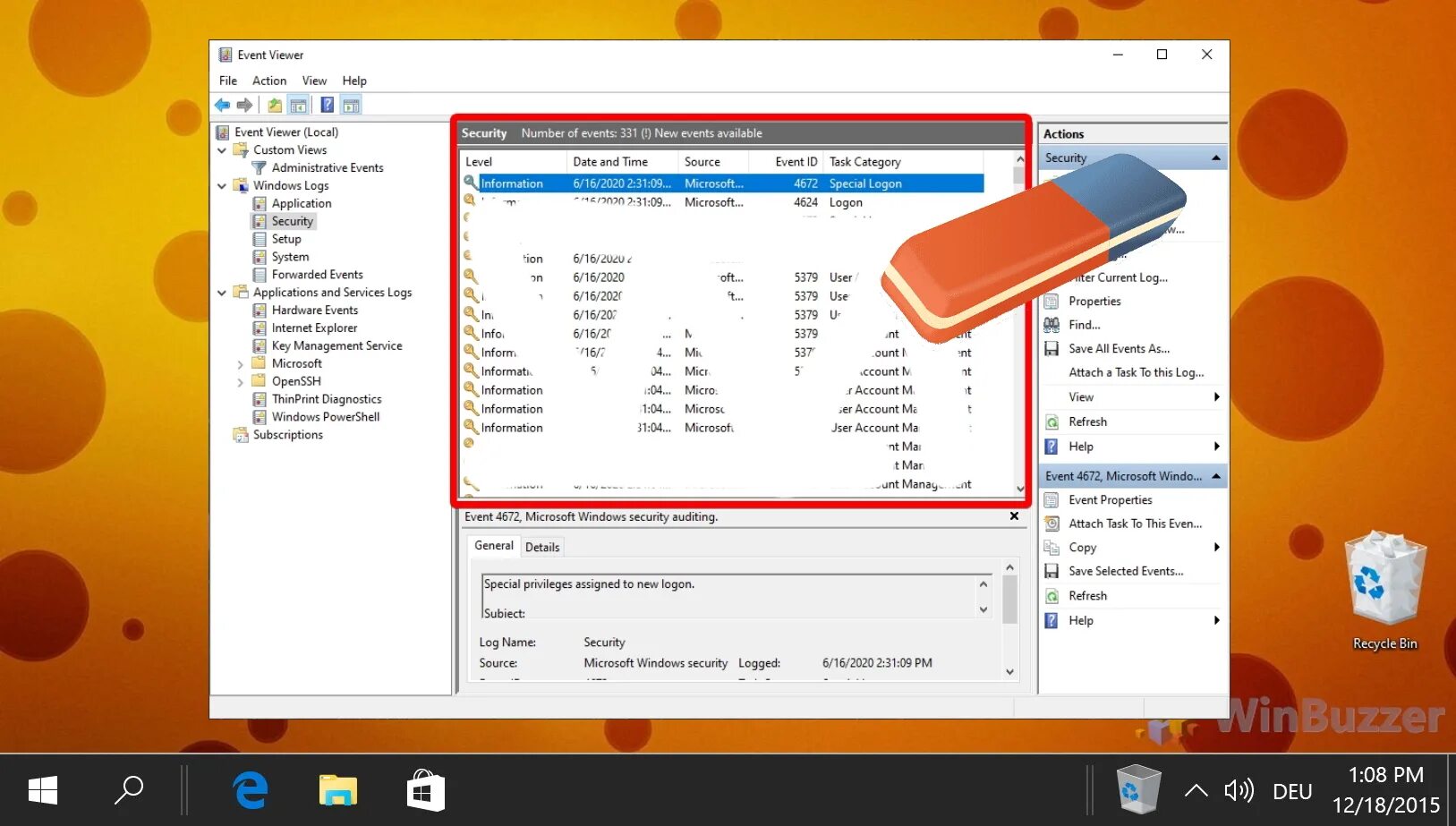Click the taskbar Search magnifier icon
The height and width of the screenshot is (826, 1456).
pos(129,790)
